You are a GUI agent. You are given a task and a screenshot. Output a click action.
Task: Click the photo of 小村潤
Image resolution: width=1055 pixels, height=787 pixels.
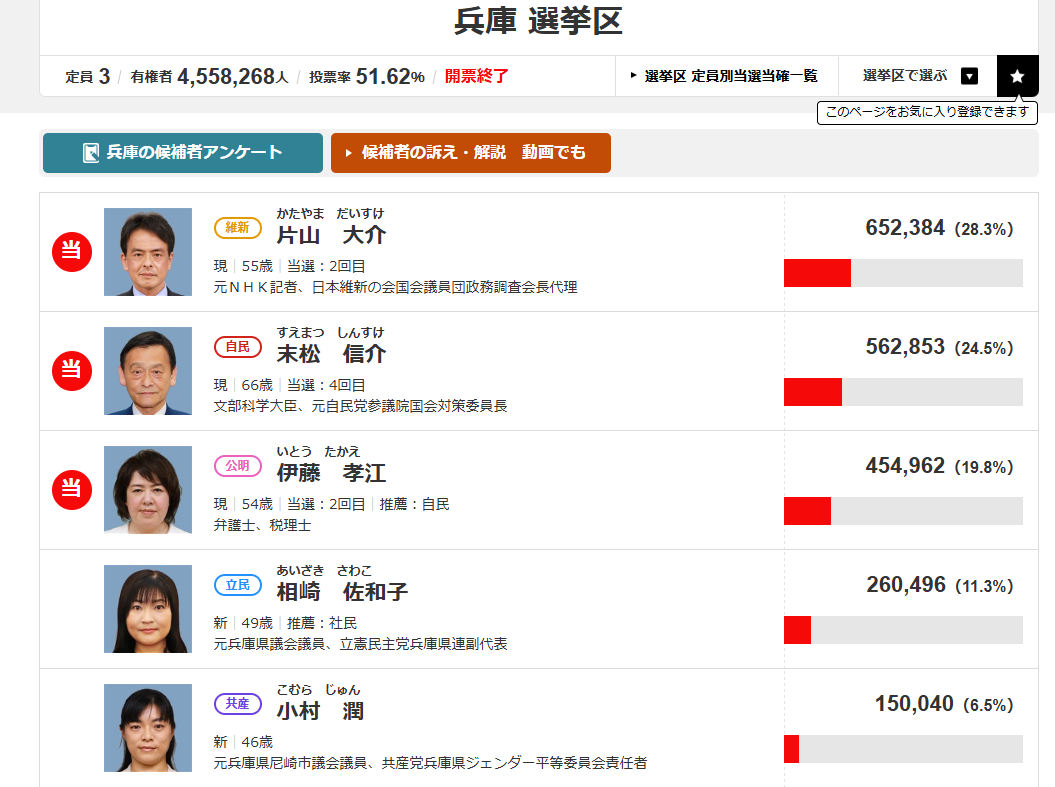pyautogui.click(x=148, y=728)
